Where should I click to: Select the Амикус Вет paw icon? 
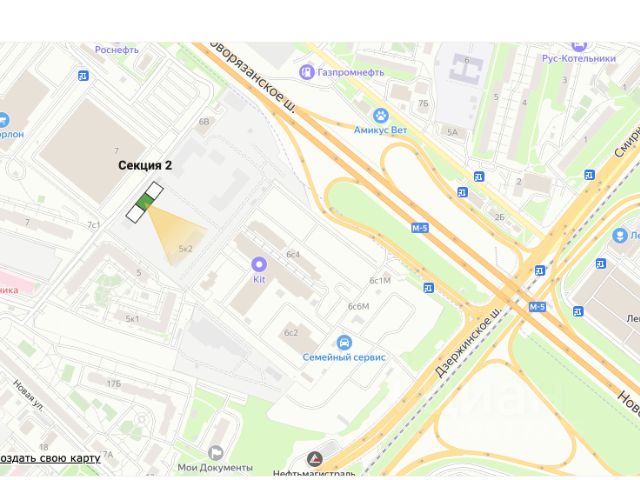(x=381, y=116)
